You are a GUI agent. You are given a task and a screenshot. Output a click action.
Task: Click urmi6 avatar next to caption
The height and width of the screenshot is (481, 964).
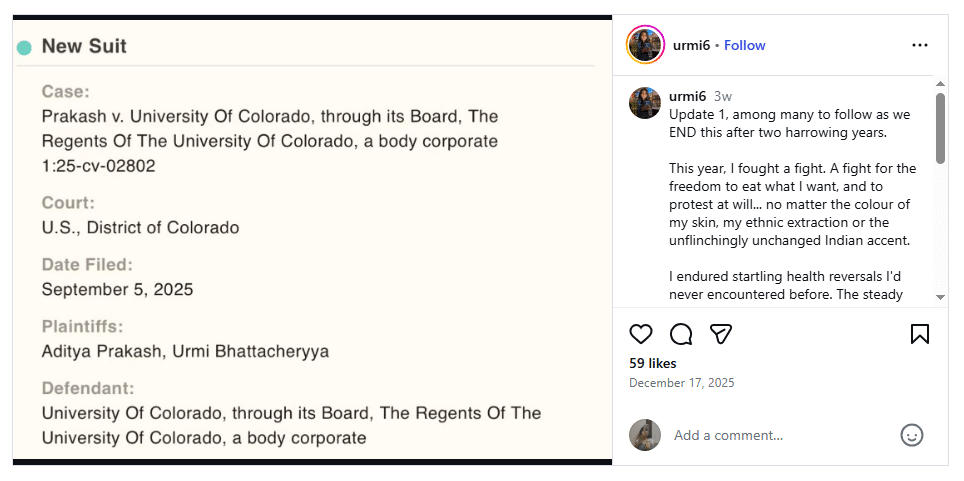(645, 103)
